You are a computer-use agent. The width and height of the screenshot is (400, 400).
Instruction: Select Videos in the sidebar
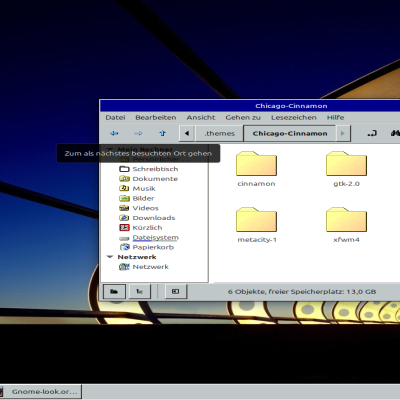[x=139, y=208]
